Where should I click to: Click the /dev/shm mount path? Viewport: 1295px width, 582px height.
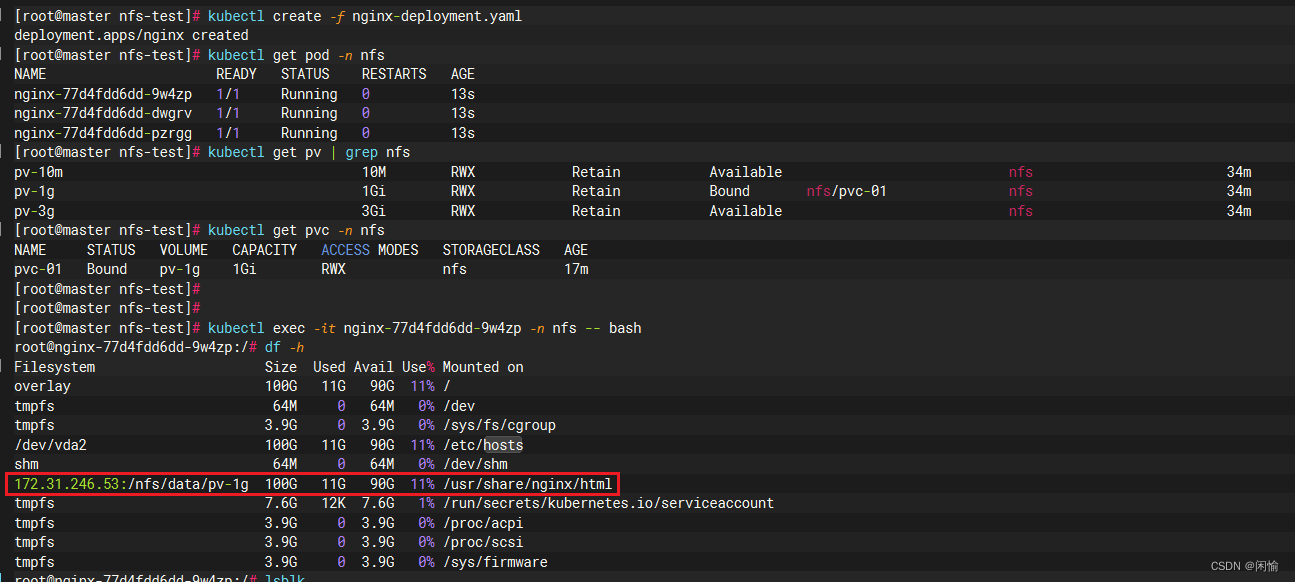475,464
